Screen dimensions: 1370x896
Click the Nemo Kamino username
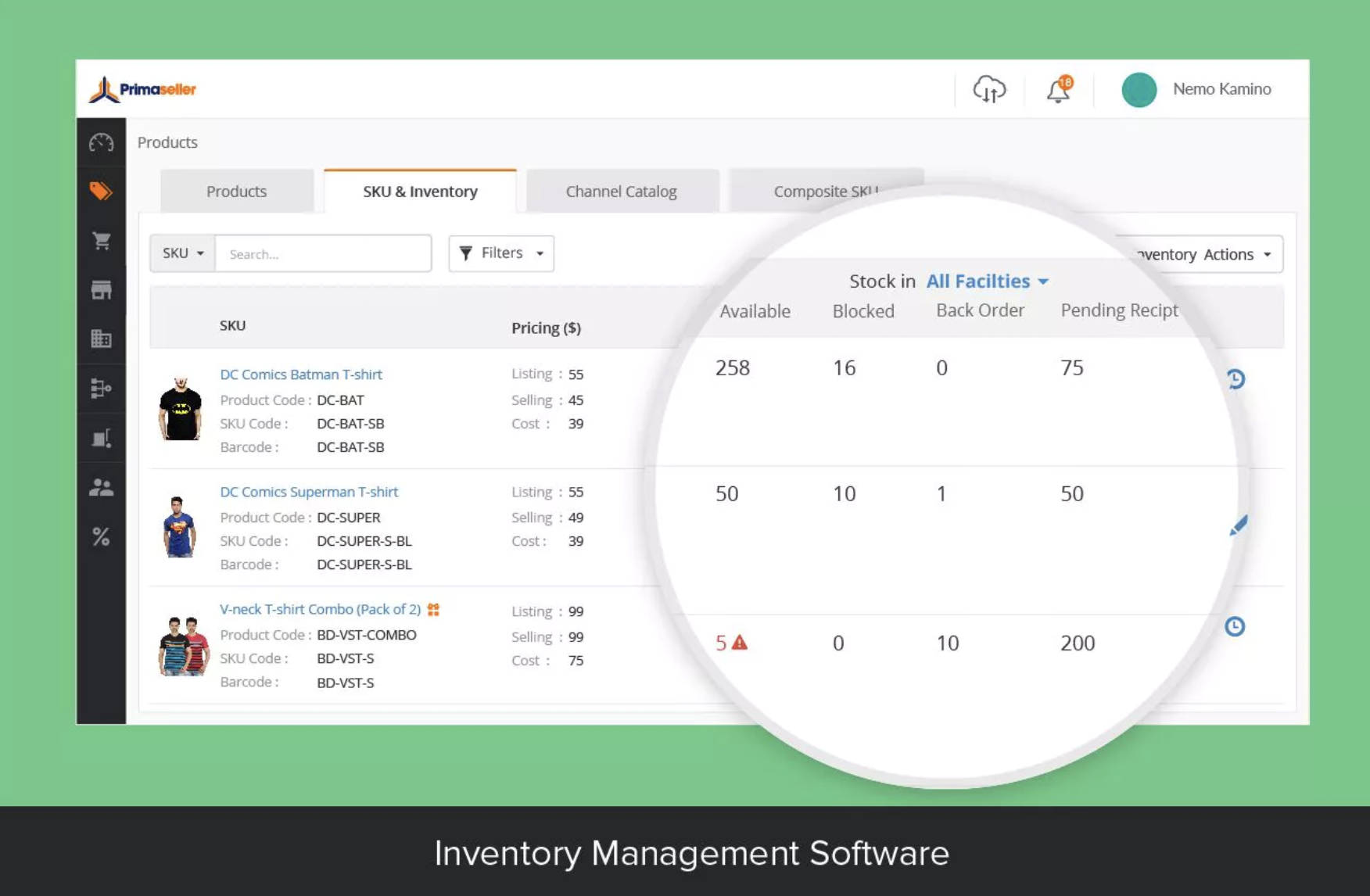point(1221,89)
